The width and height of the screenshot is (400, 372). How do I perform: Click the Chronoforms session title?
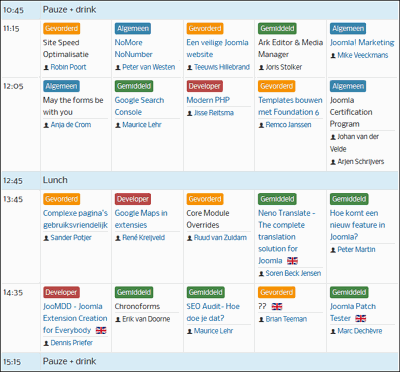(x=137, y=306)
